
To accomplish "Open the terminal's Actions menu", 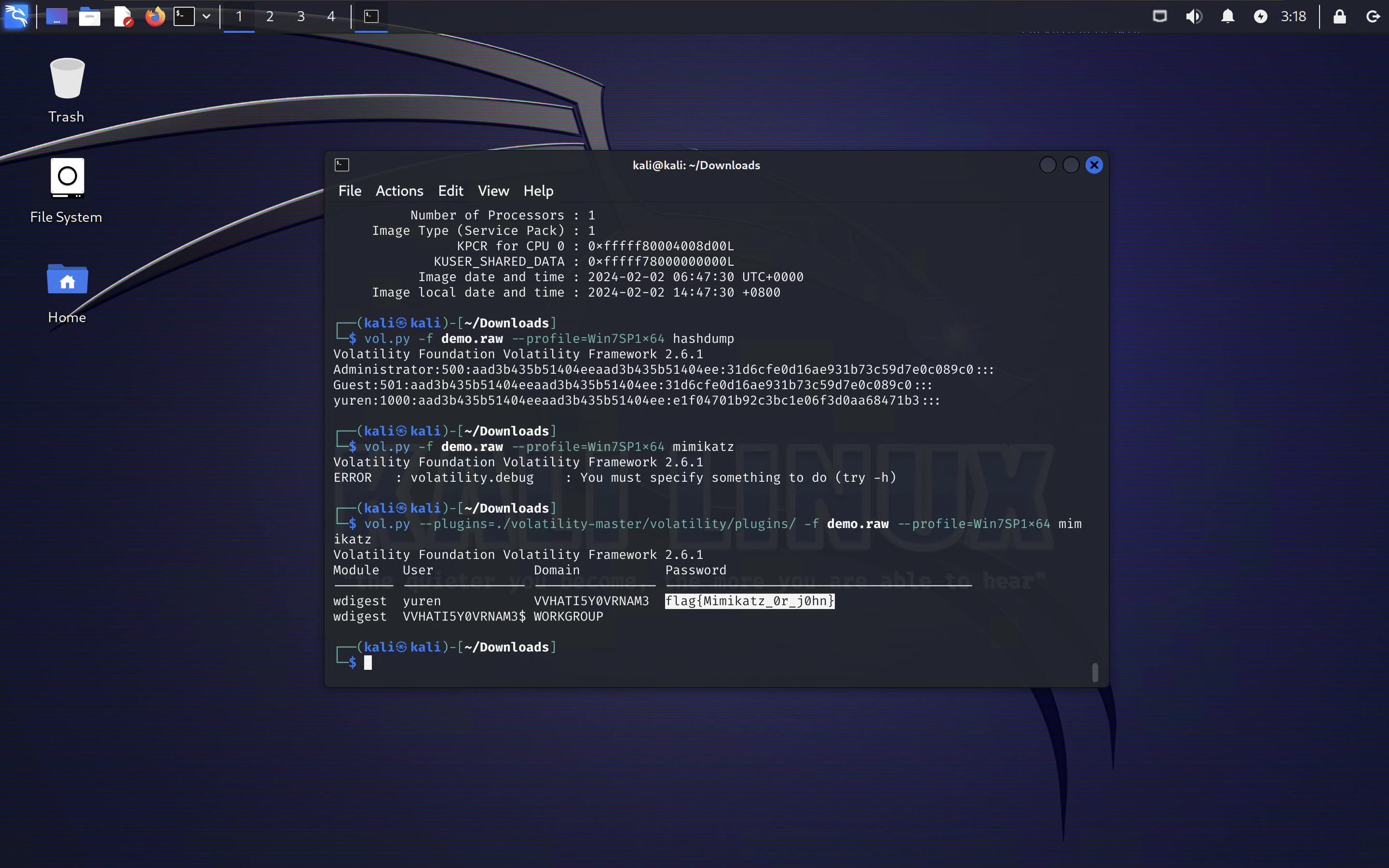I will [x=399, y=190].
